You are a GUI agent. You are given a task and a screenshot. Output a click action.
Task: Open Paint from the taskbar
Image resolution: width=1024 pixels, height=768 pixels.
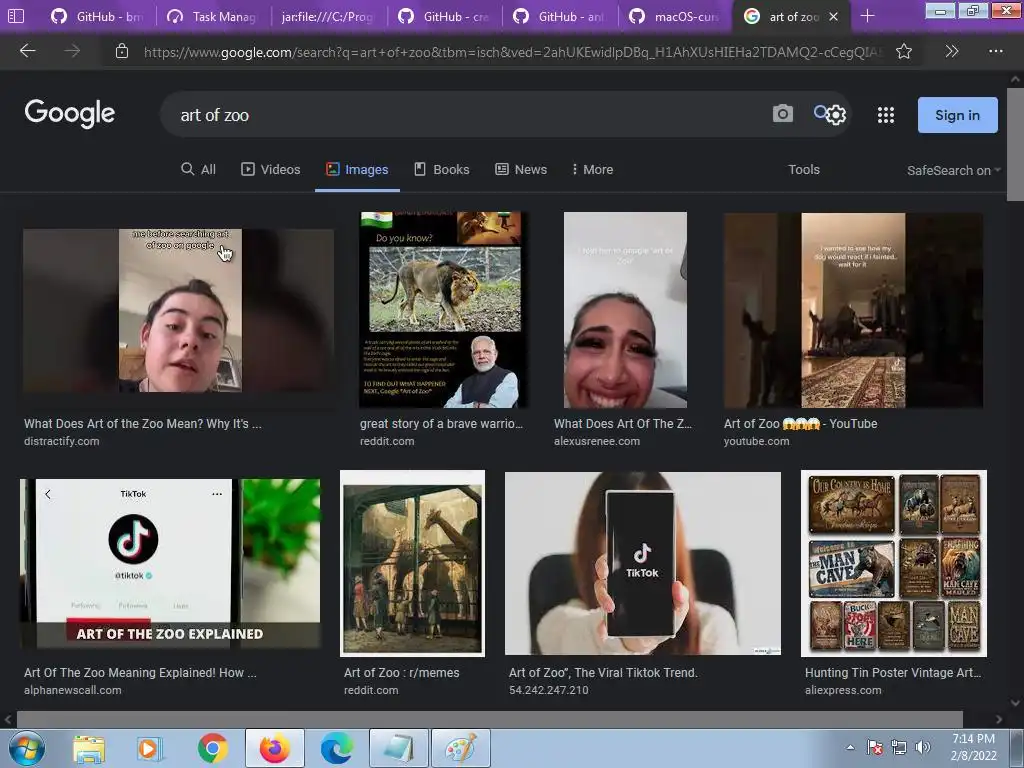461,748
